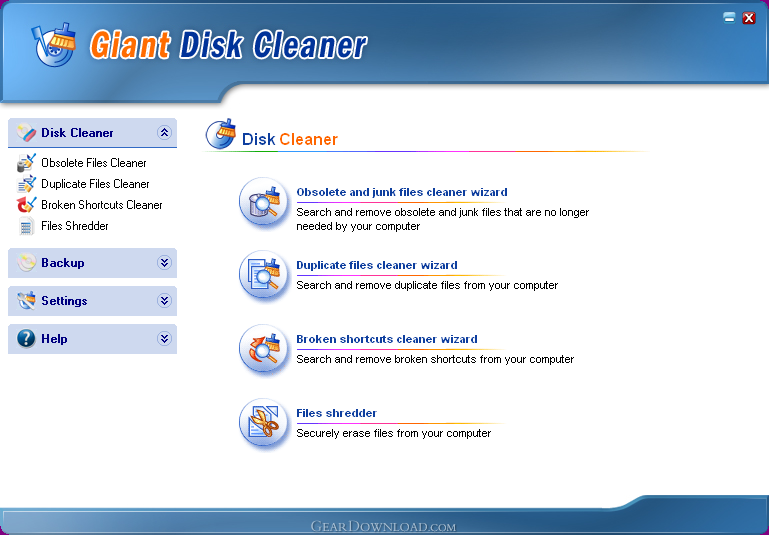This screenshot has height=535, width=769.
Task: Click 'Search and remove duplicate files' description
Action: click(x=427, y=285)
